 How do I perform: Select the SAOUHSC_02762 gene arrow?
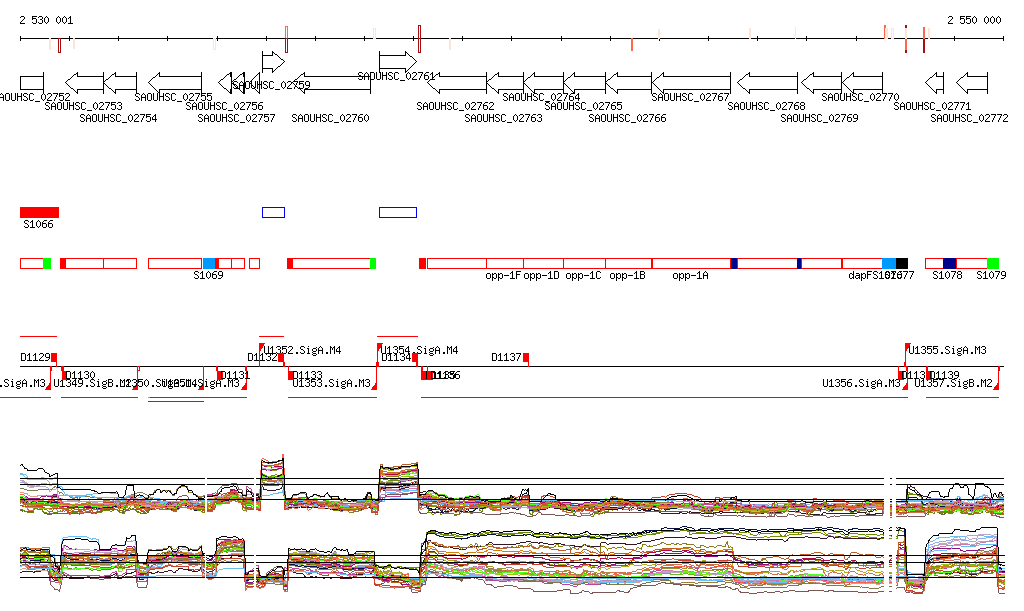pyautogui.click(x=456, y=83)
